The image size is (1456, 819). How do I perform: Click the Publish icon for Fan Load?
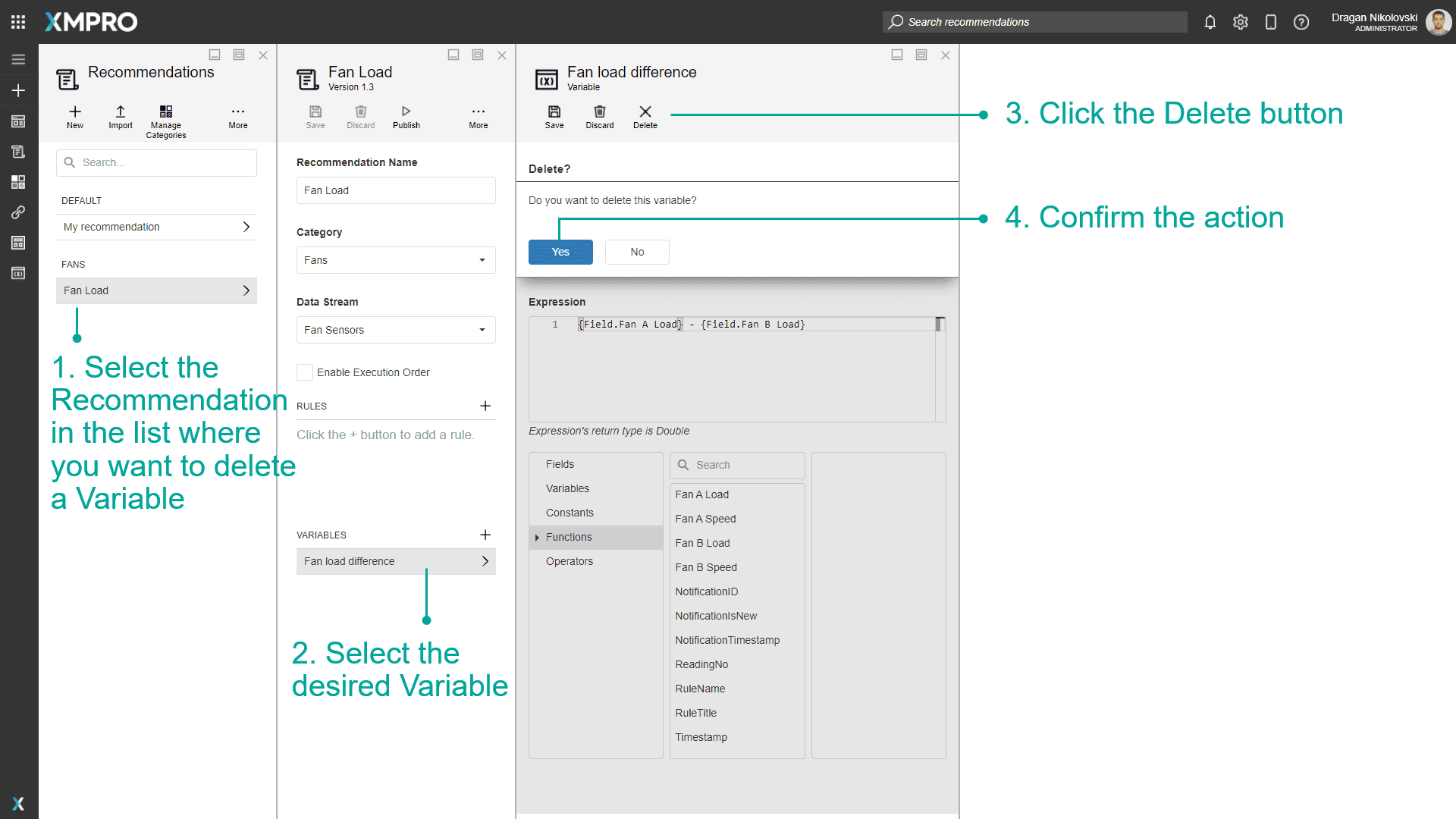tap(406, 118)
